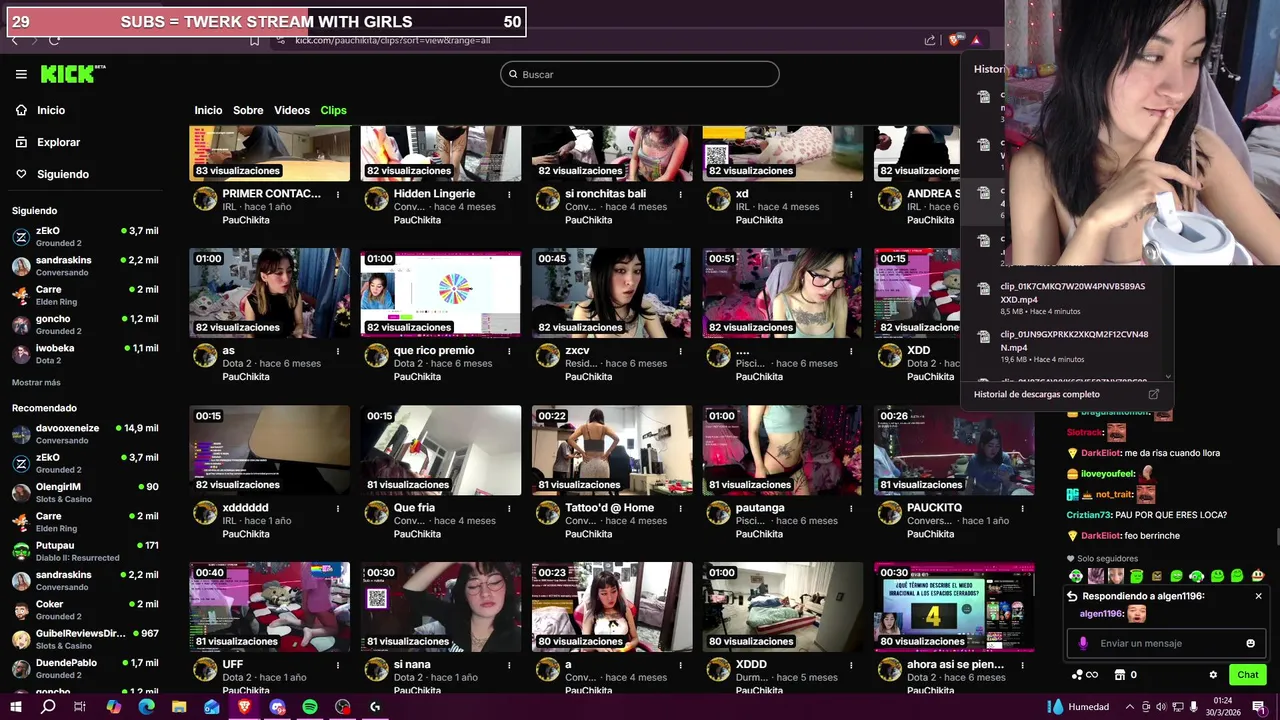Open DuendePablo in Recomendado list

(x=85, y=669)
